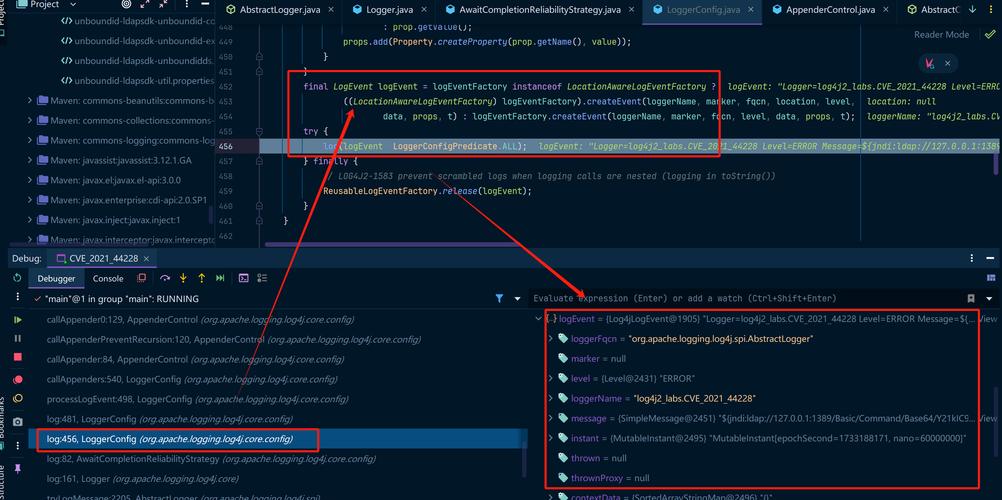The width and height of the screenshot is (1002, 500).
Task: Click the Step Into arrow icon
Action: [x=183, y=278]
